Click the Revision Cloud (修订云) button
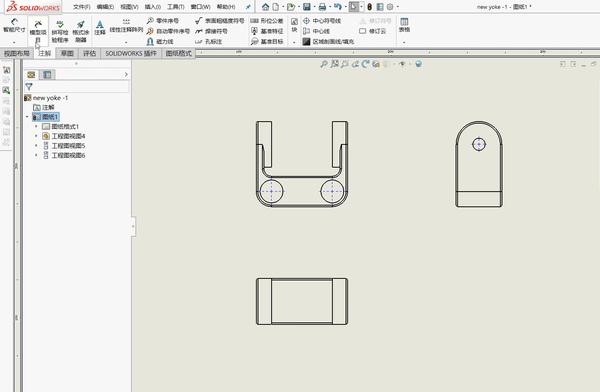 [372, 31]
